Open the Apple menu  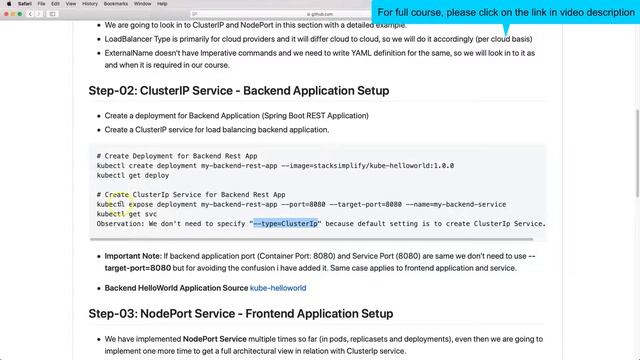pos(9,4)
